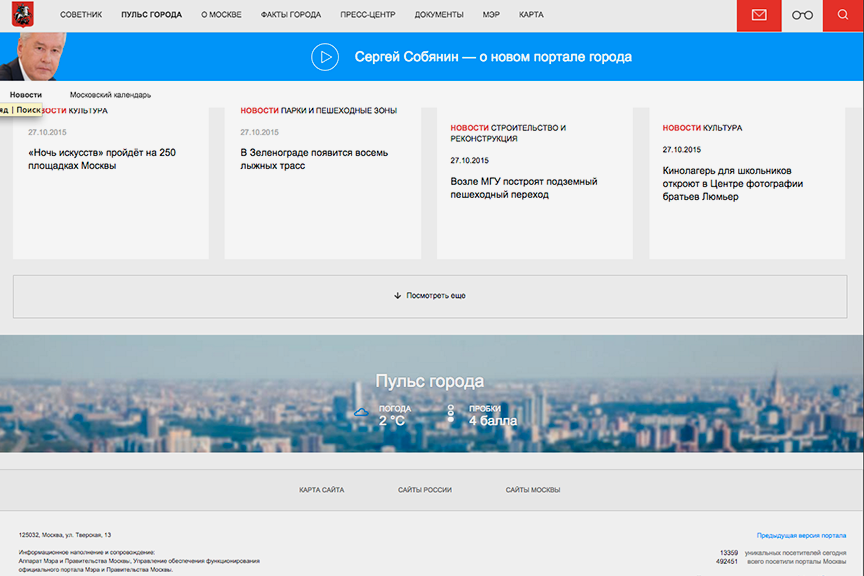Viewport: 864px width, 576px height.
Task: Open the Советник menu item
Action: point(81,15)
